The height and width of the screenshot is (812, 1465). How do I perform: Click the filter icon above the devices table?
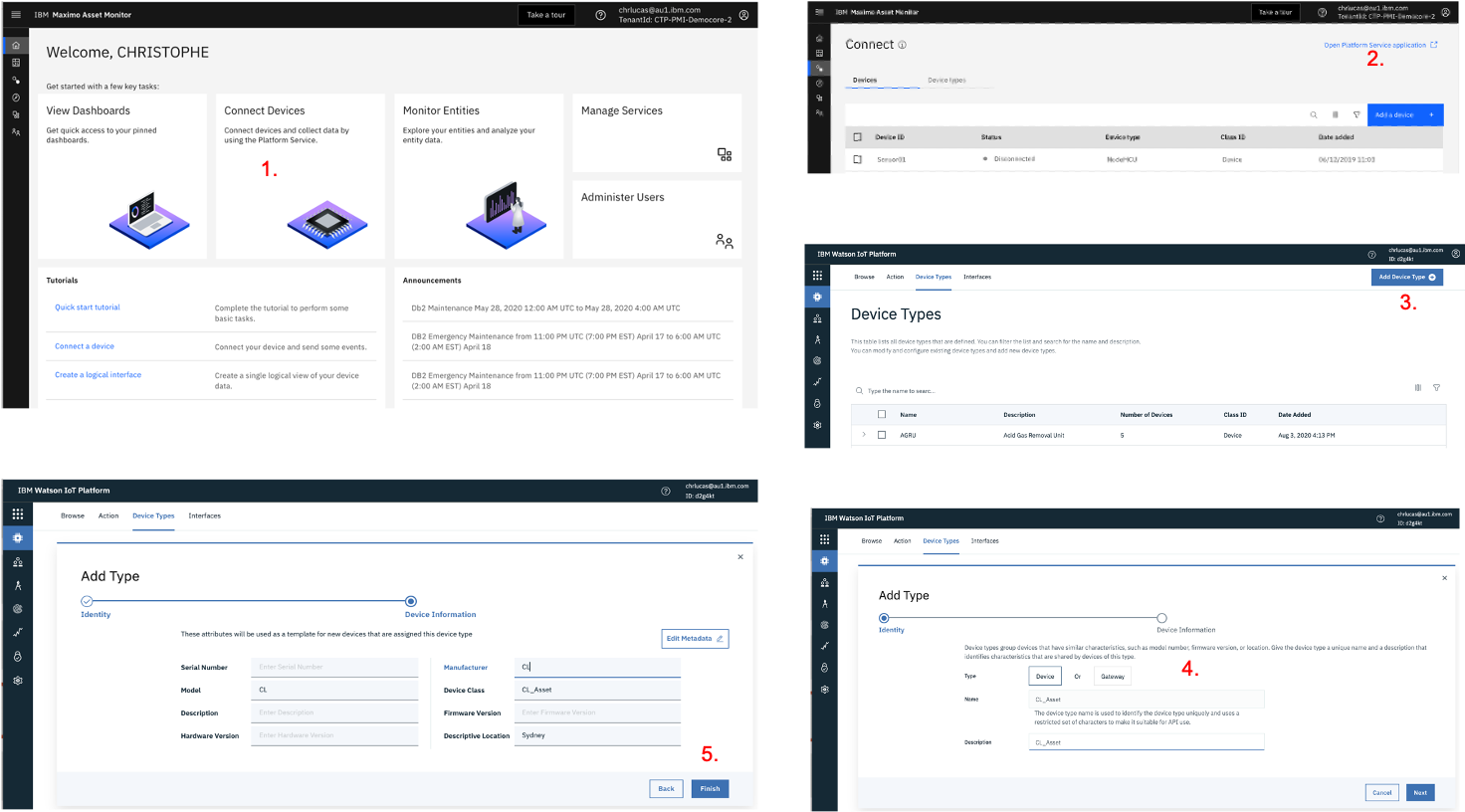[x=1358, y=114]
